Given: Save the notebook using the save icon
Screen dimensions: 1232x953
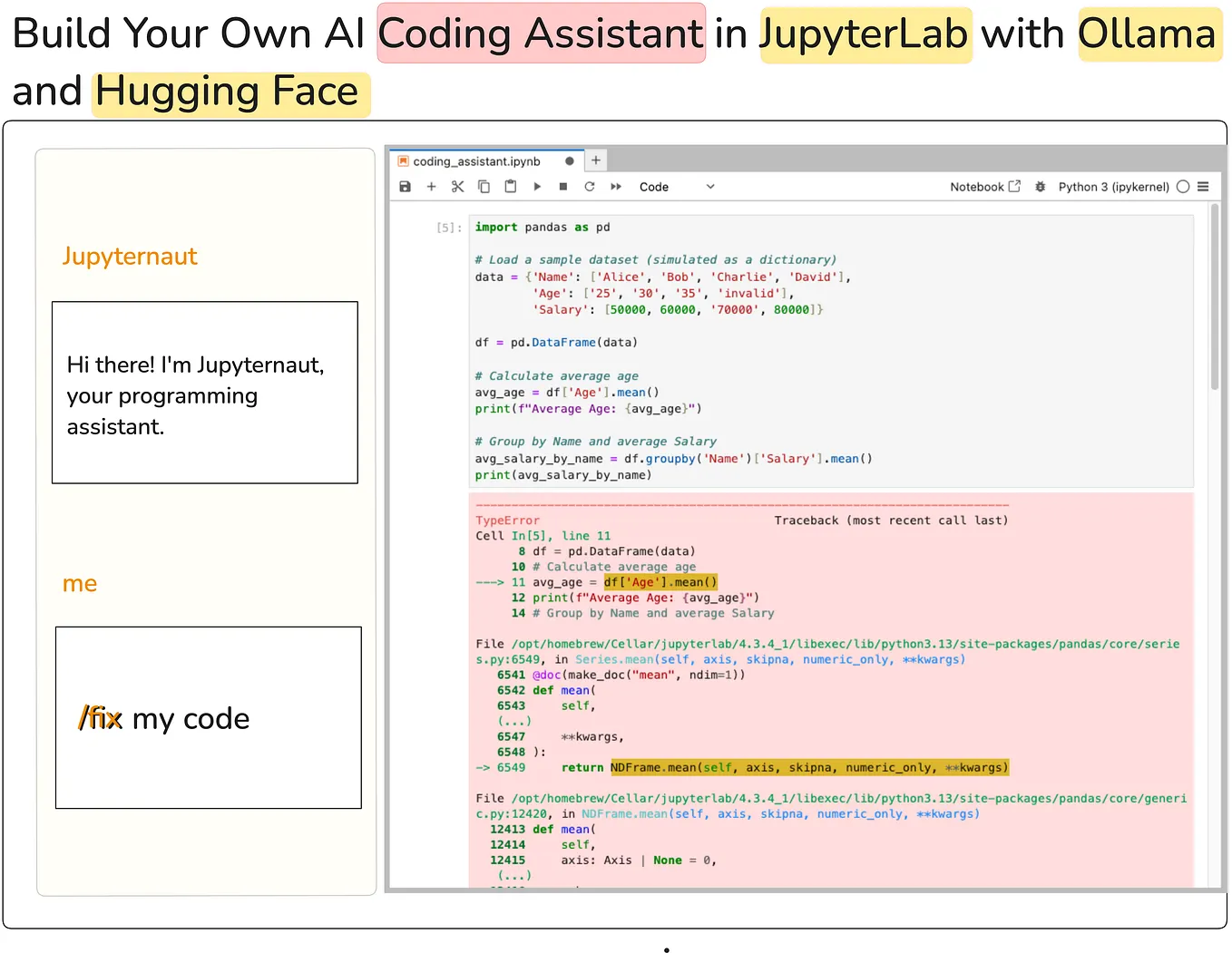Looking at the screenshot, I should click(x=405, y=186).
